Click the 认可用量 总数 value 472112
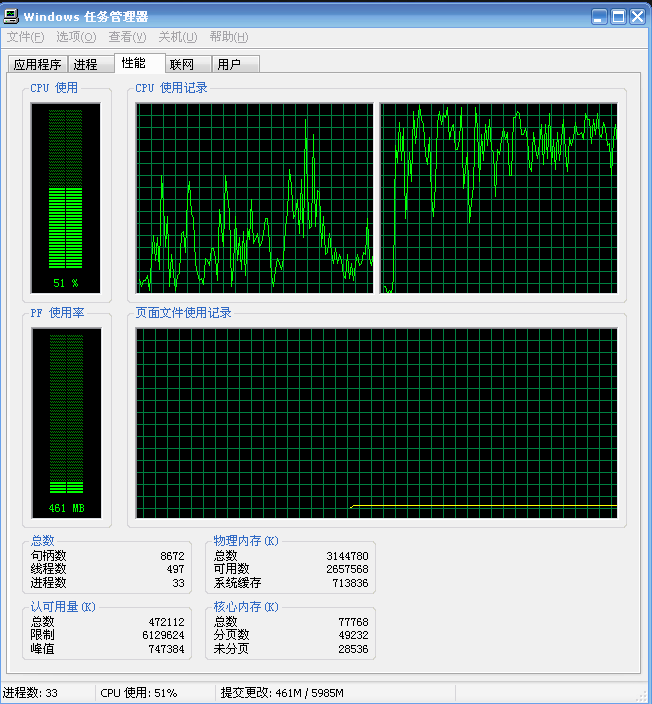 coord(167,622)
